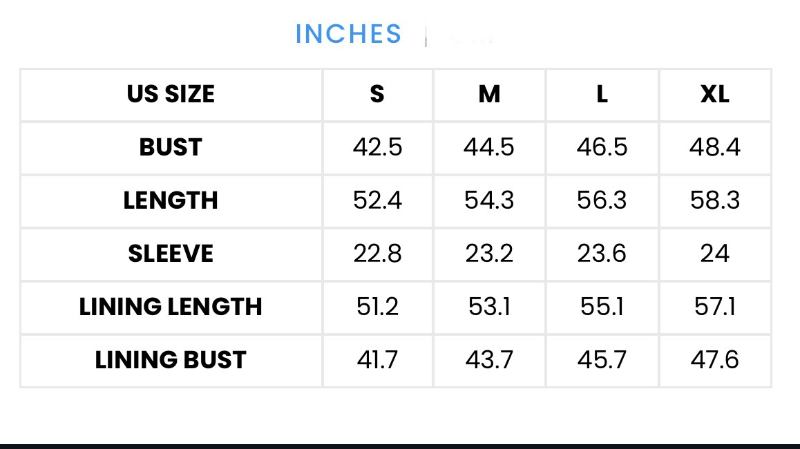
Task: Click the LINING BUST row label
Action: point(171,360)
